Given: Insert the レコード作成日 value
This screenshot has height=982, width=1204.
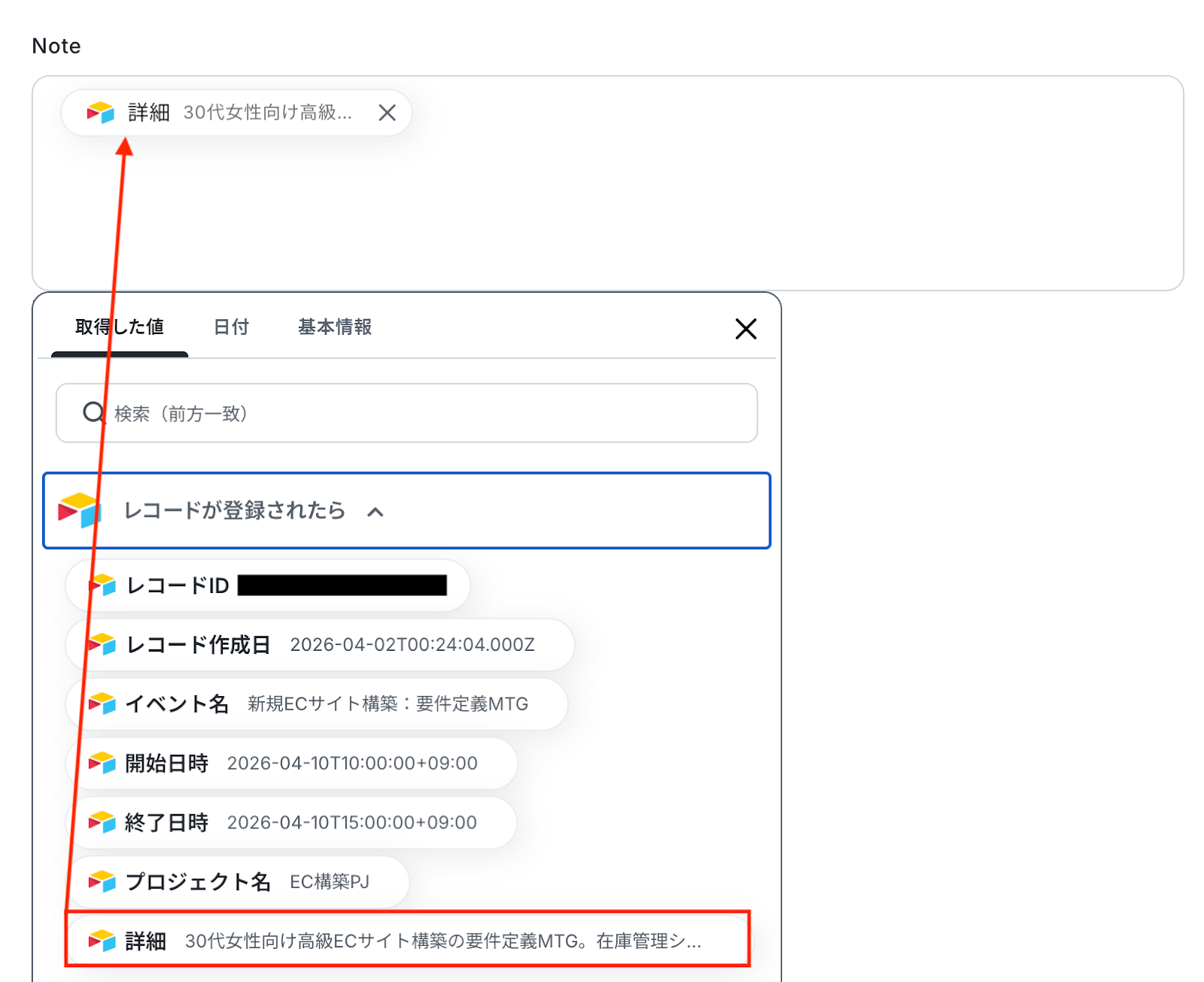Looking at the screenshot, I should [x=320, y=645].
